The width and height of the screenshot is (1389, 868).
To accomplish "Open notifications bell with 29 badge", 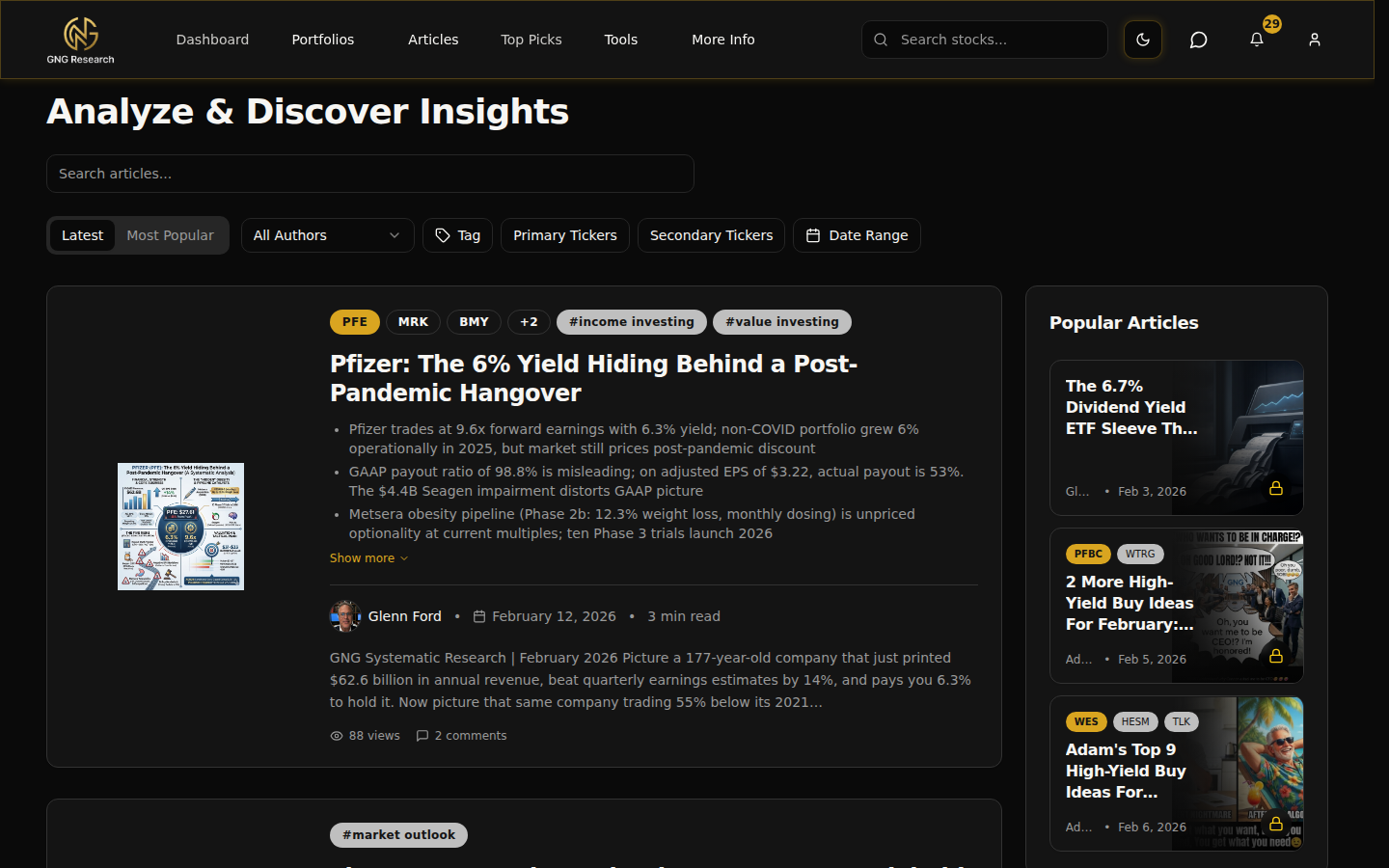I will [1257, 40].
